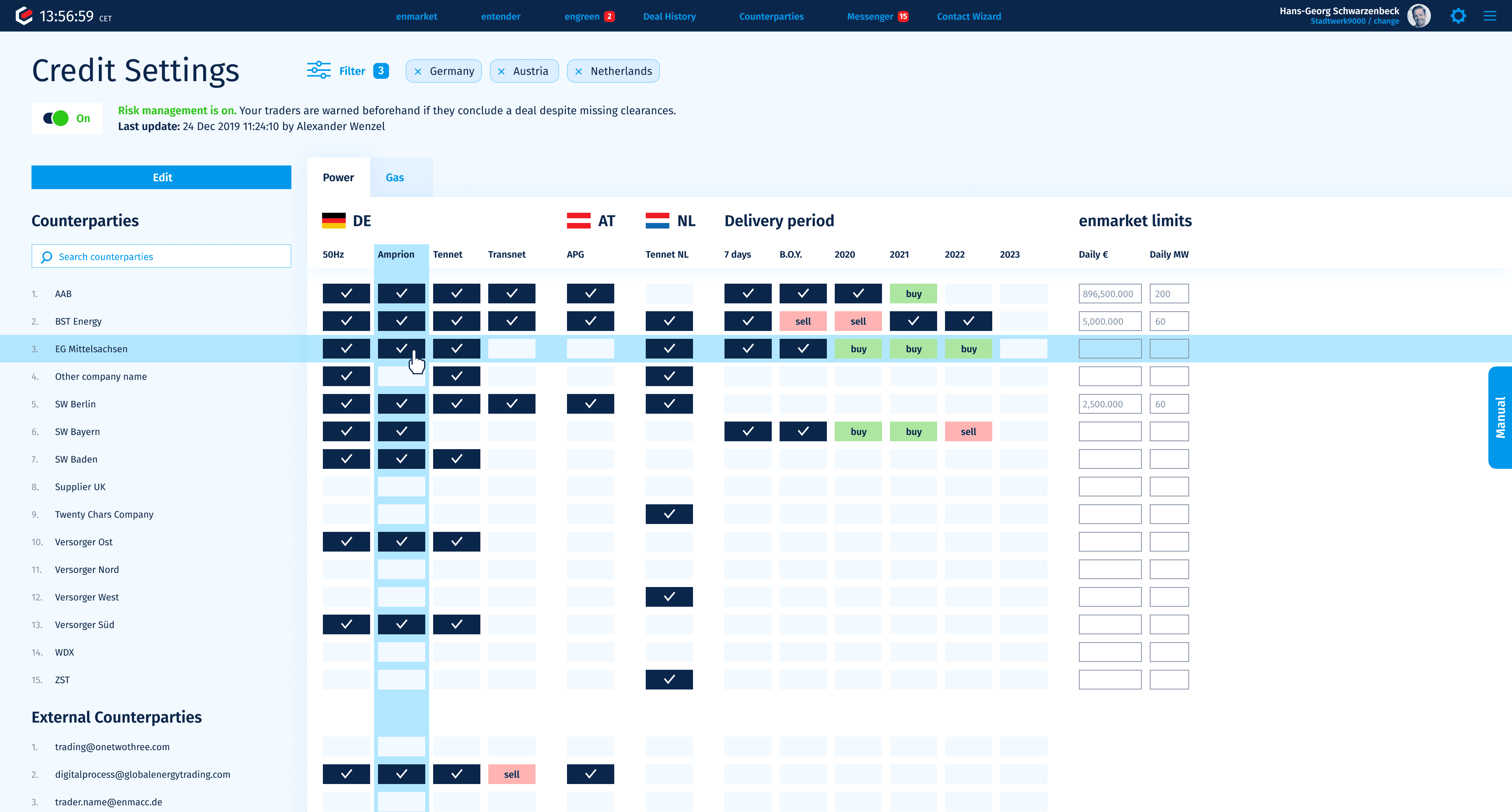Image resolution: width=1512 pixels, height=812 pixels.
Task: Open the hamburger menu icon
Action: pyautogui.click(x=1490, y=16)
